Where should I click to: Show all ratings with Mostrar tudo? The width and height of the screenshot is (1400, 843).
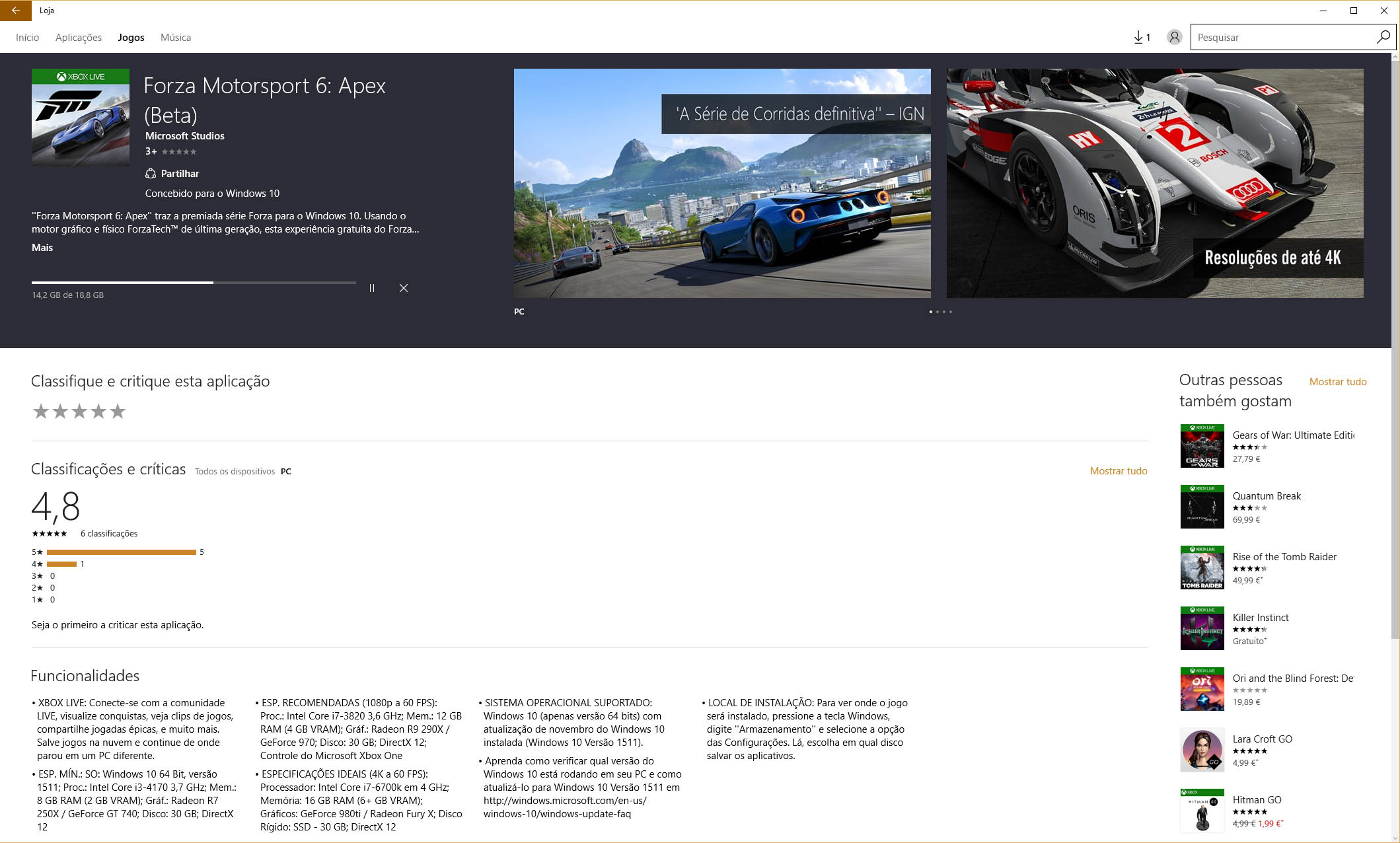tap(1118, 471)
